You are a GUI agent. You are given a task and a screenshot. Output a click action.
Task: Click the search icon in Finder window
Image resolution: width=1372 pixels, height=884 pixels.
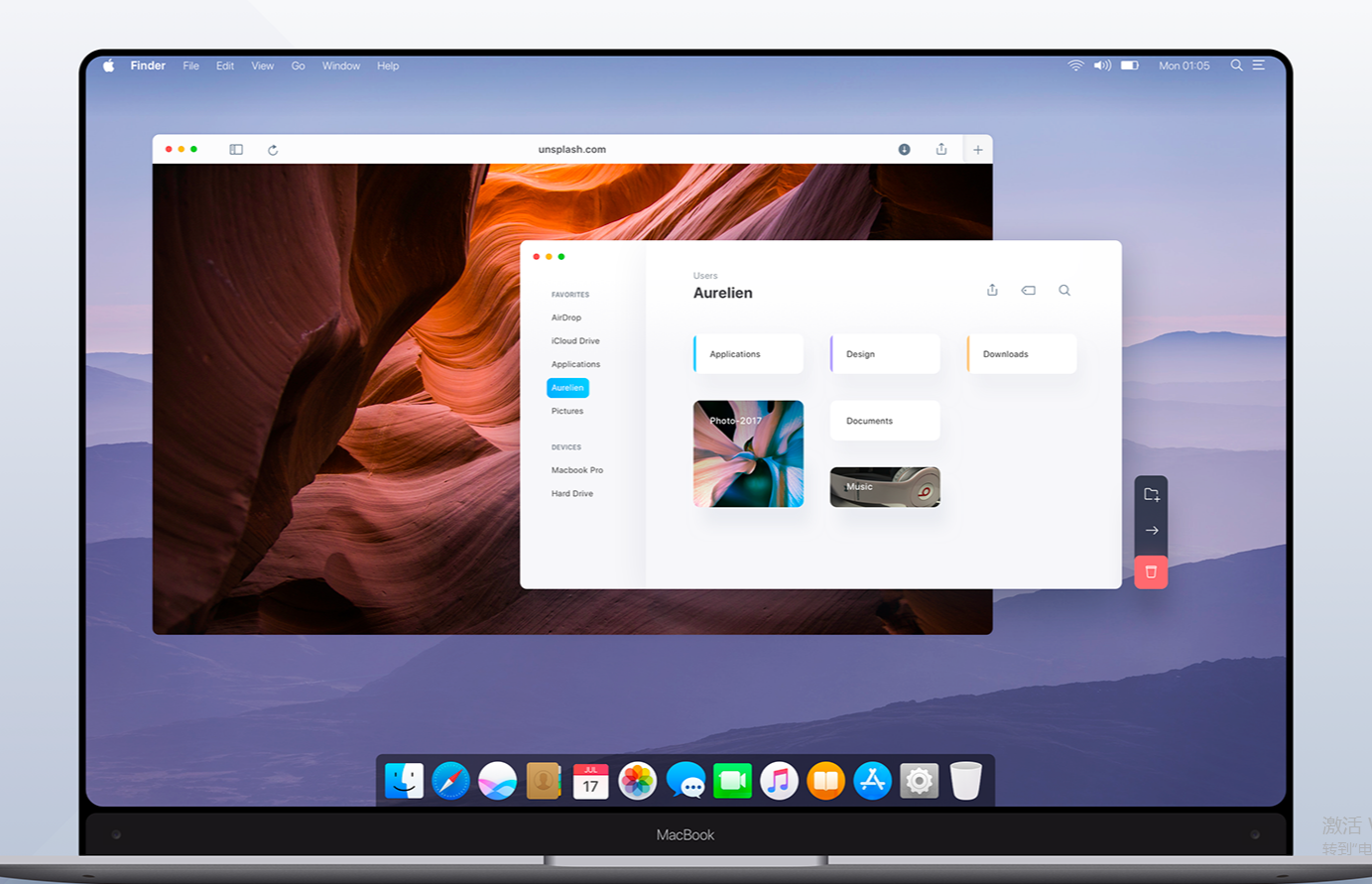coord(1064,291)
